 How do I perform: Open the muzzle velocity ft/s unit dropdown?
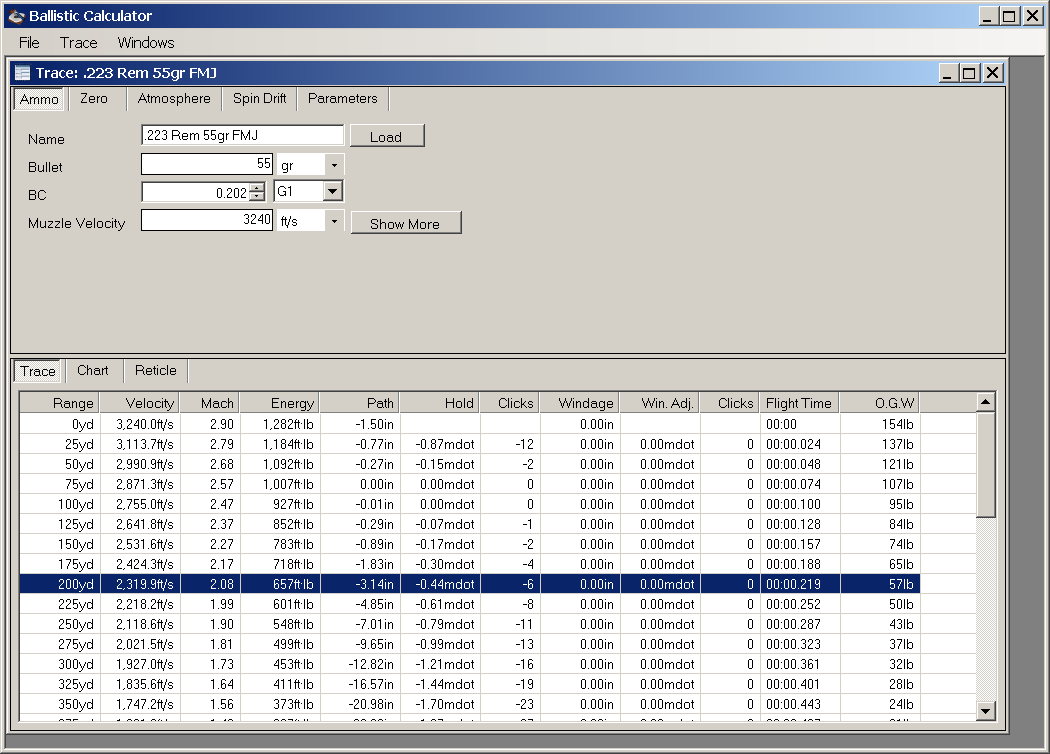point(334,221)
